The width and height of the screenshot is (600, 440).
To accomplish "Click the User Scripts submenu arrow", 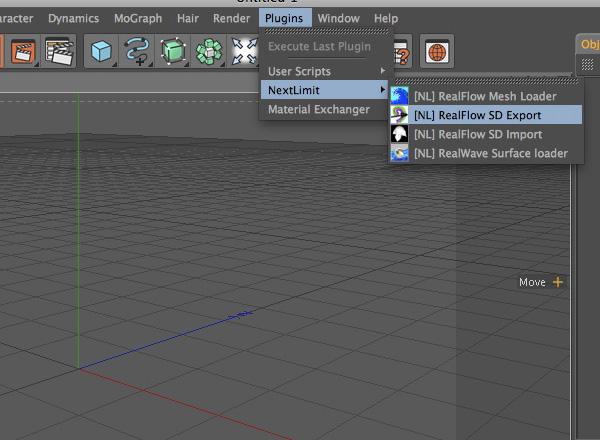I will point(382,71).
